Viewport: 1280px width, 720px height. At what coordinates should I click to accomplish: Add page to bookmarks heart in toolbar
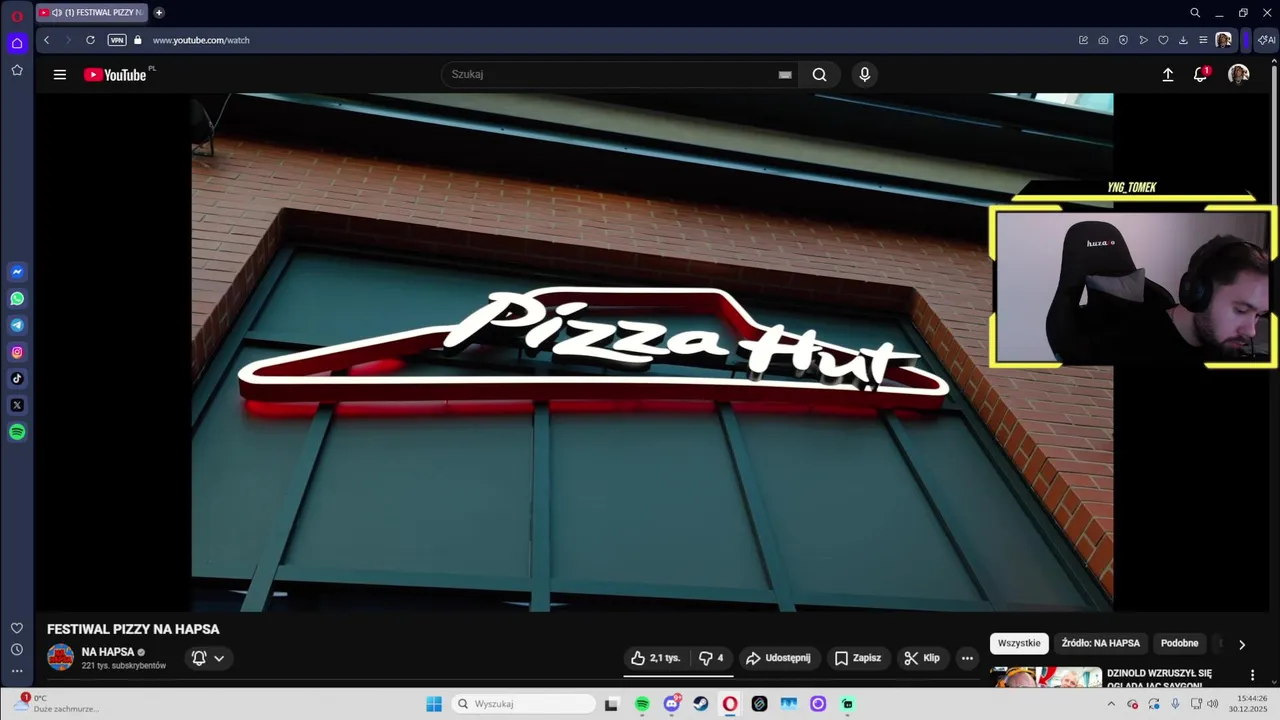click(x=1163, y=40)
